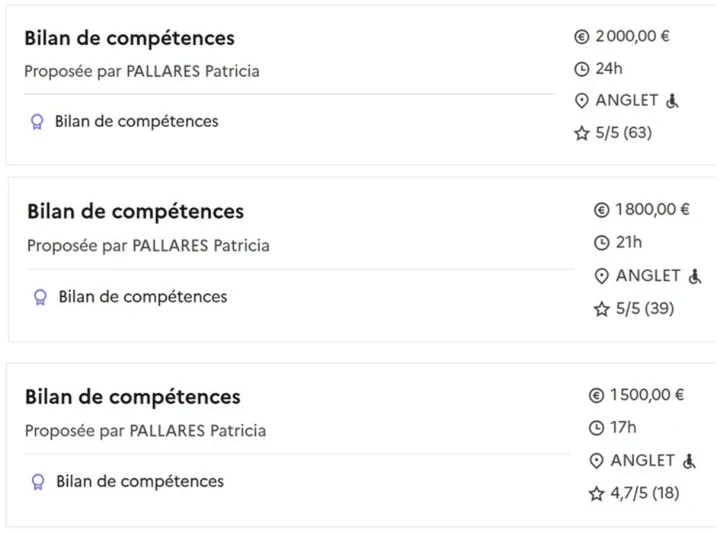Click the wheelchair icon in the 1 500,00 € card

tap(688, 461)
